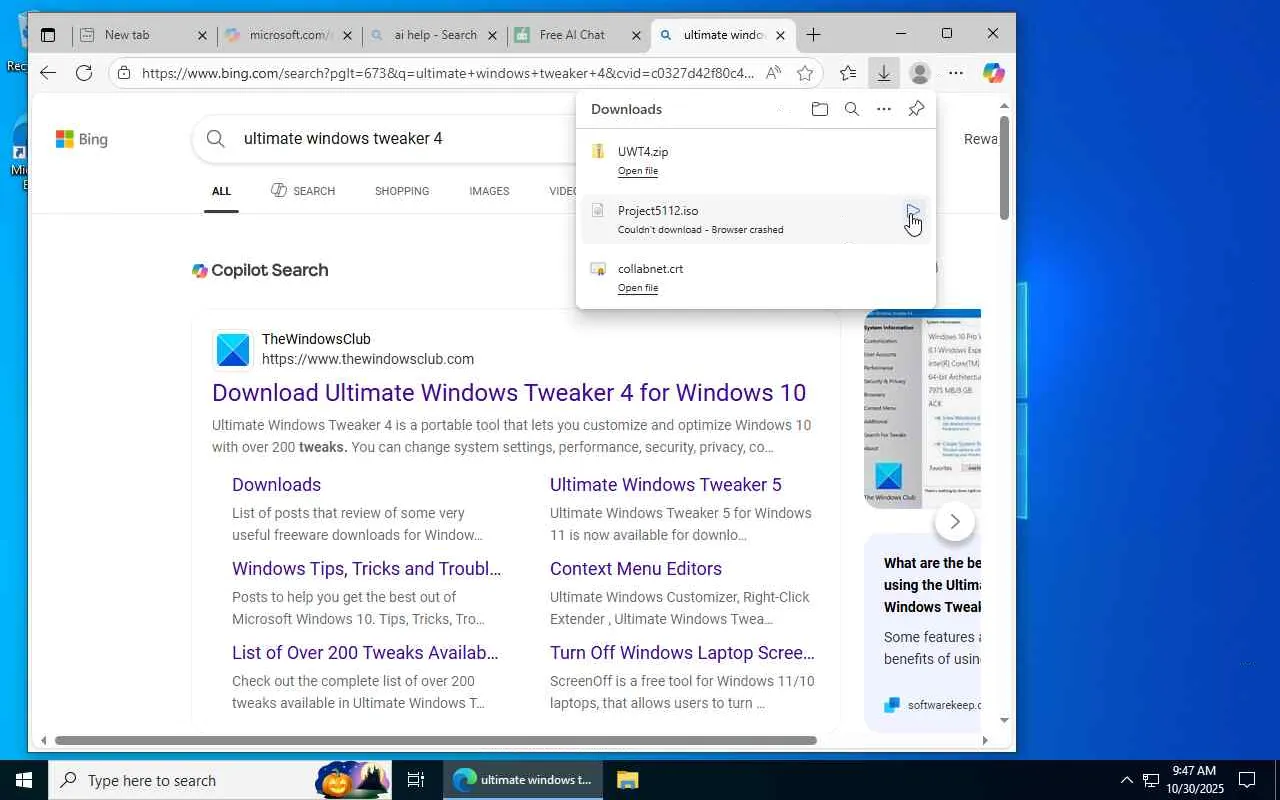Select the SHOPPING results tab
Image resolution: width=1280 pixels, height=800 pixels.
tap(402, 191)
